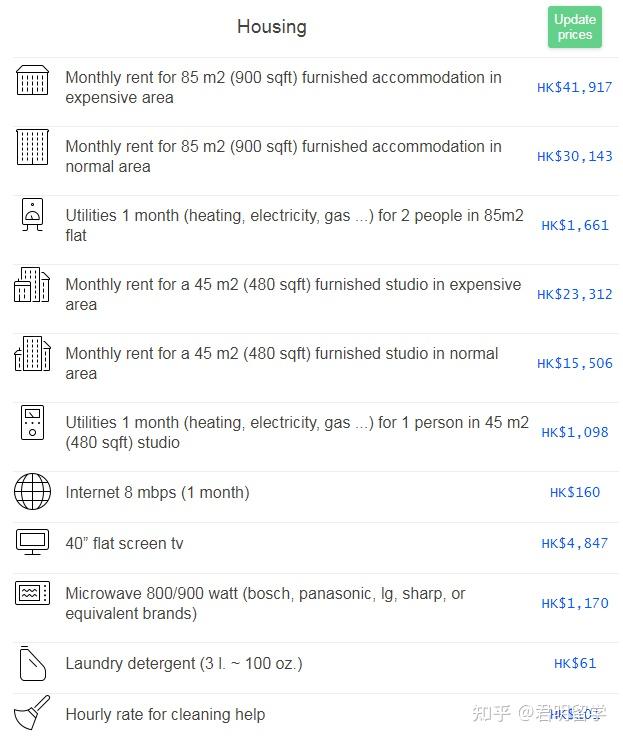
Task: Open the HK$23,312 studio rent price
Action: pos(574,295)
